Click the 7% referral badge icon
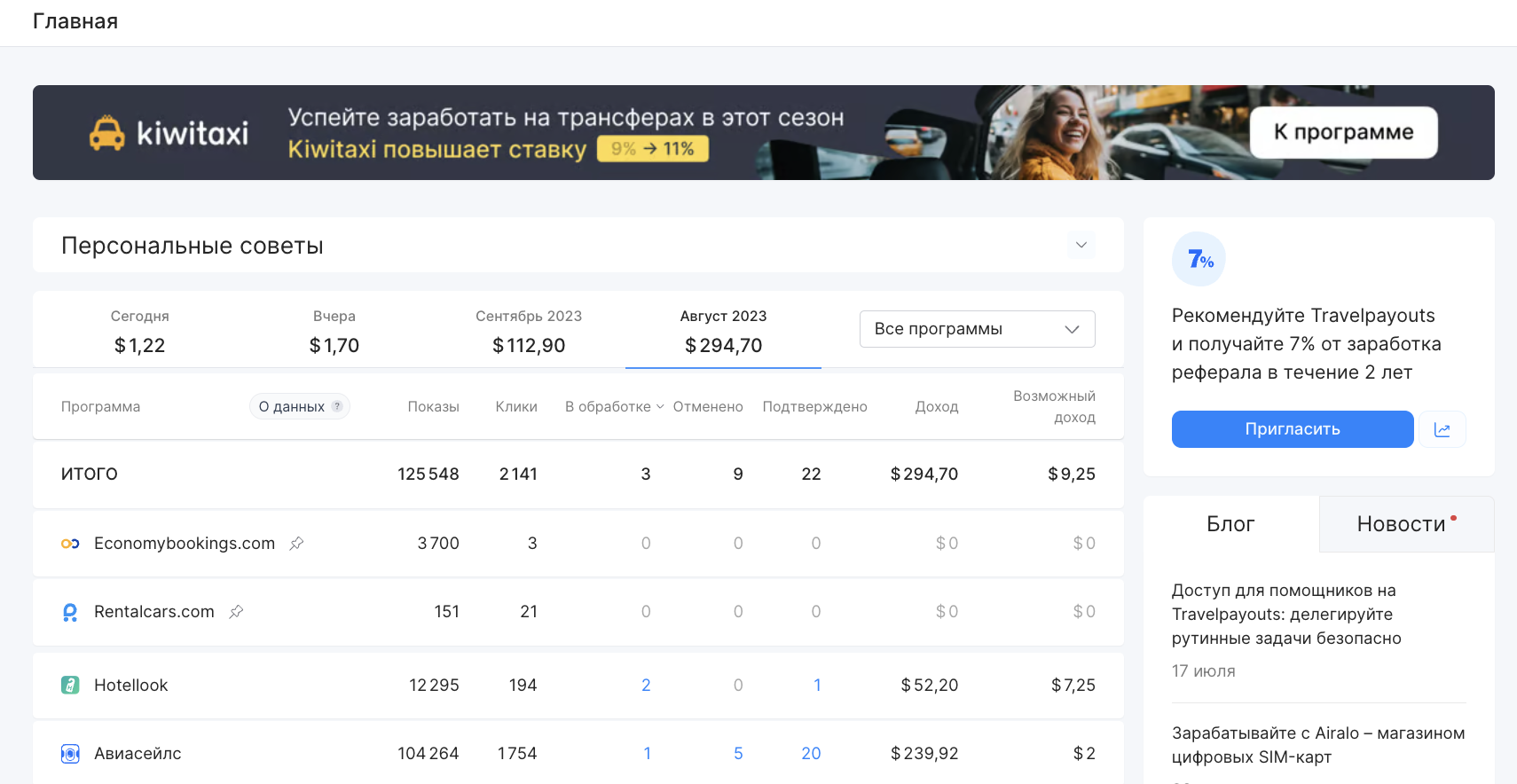Screen dimensions: 1517x784 point(1199,259)
